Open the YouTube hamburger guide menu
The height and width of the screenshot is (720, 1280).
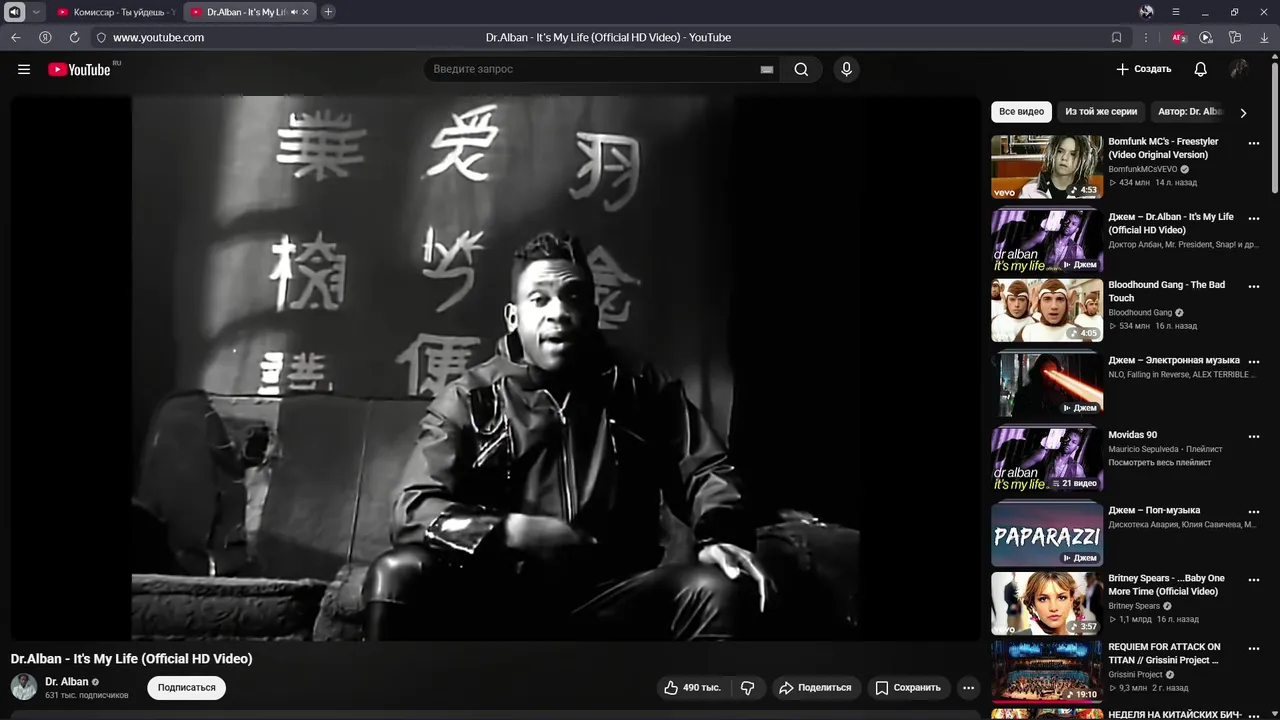coord(24,69)
